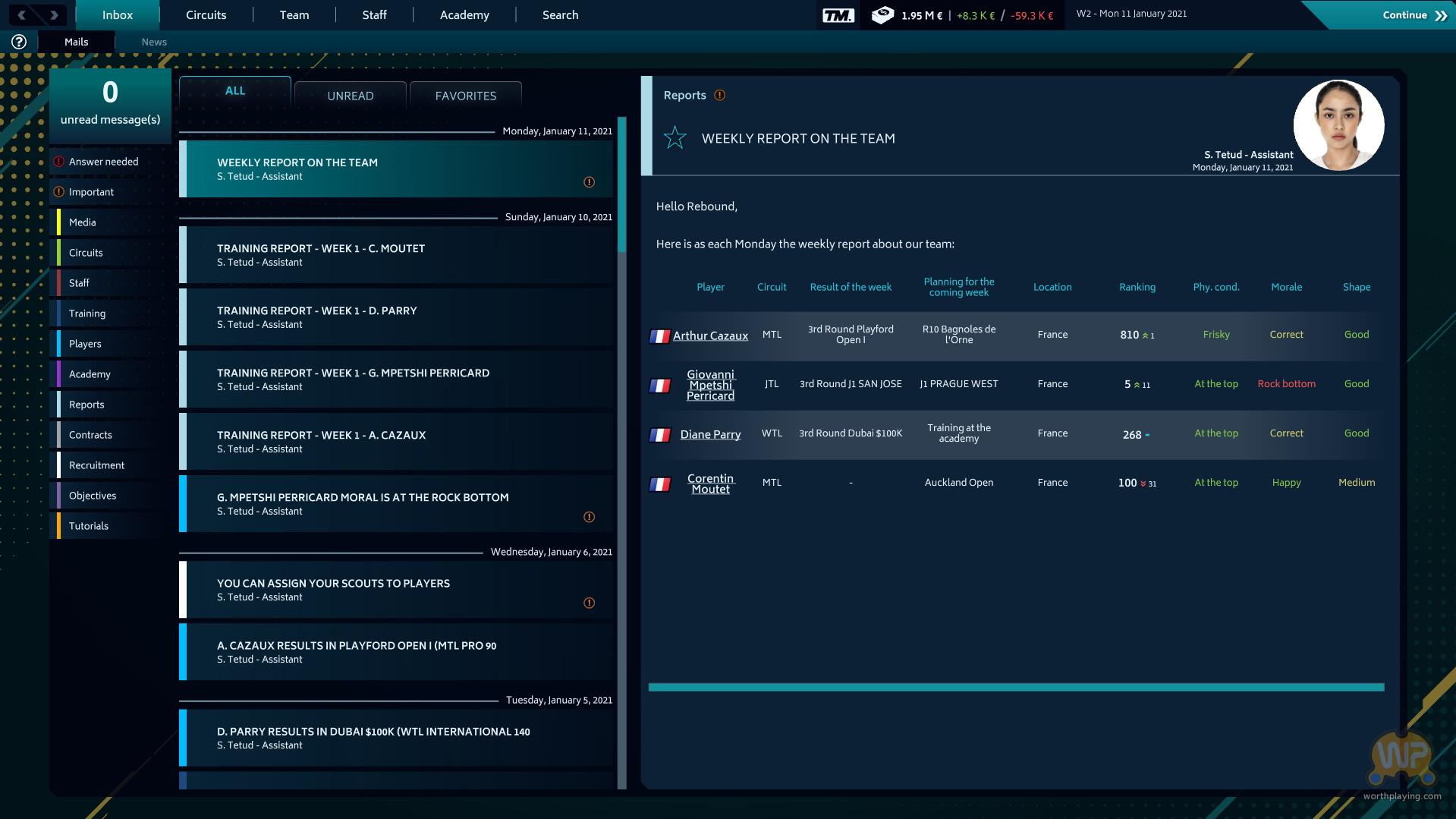Viewport: 1456px width, 819px height.
Task: Click the help question mark icon
Action: [19, 43]
